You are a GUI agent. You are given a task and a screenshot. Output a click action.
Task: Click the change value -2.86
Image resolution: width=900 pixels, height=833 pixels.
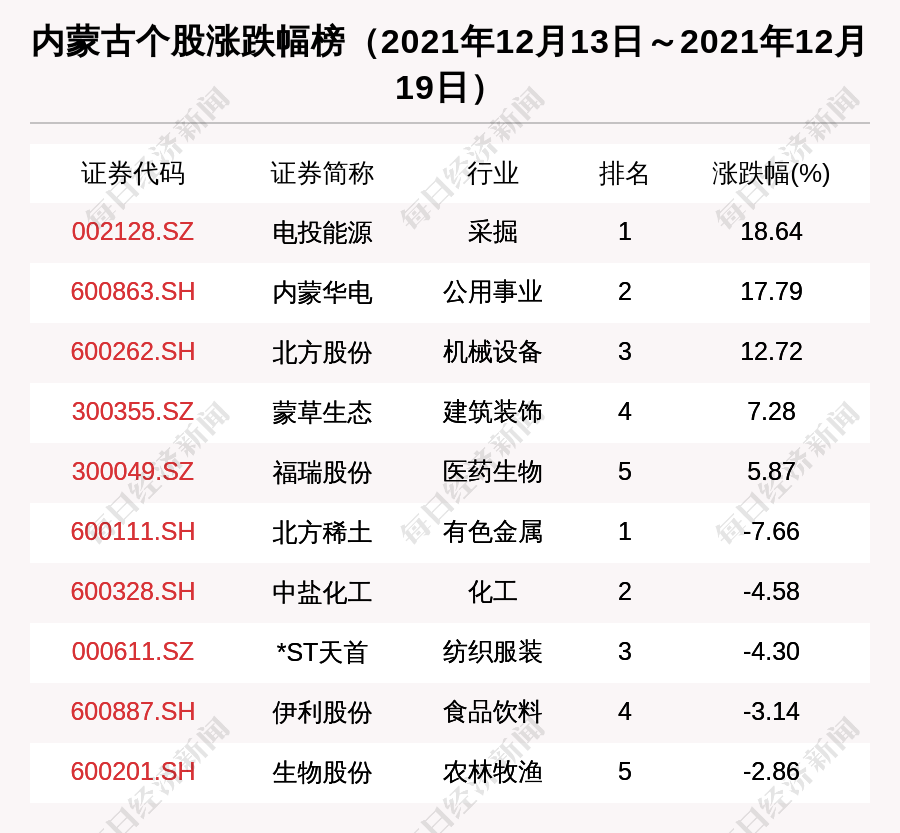pyautogui.click(x=771, y=772)
